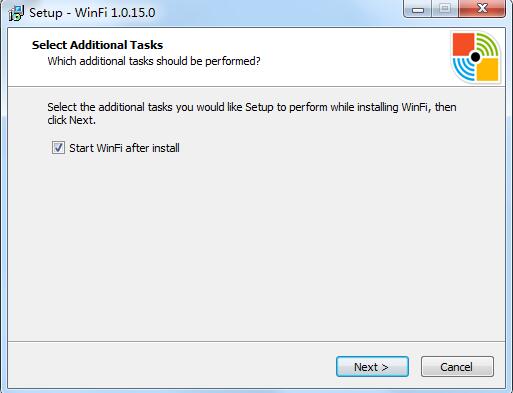This screenshot has width=513, height=393.
Task: Click the red square of WinFi logo
Action: 463,44
